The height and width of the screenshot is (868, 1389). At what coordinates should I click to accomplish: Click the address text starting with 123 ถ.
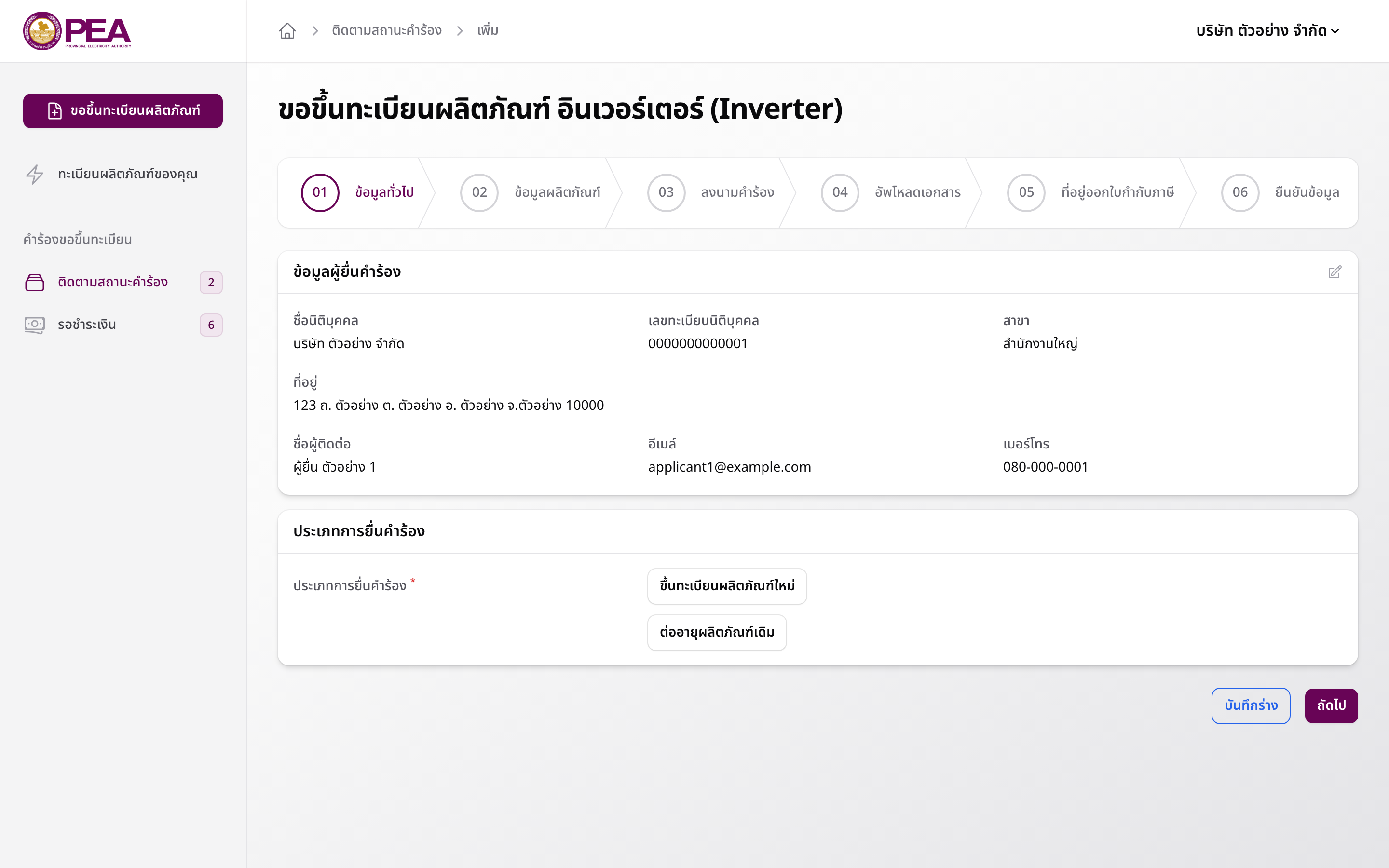[x=448, y=405]
